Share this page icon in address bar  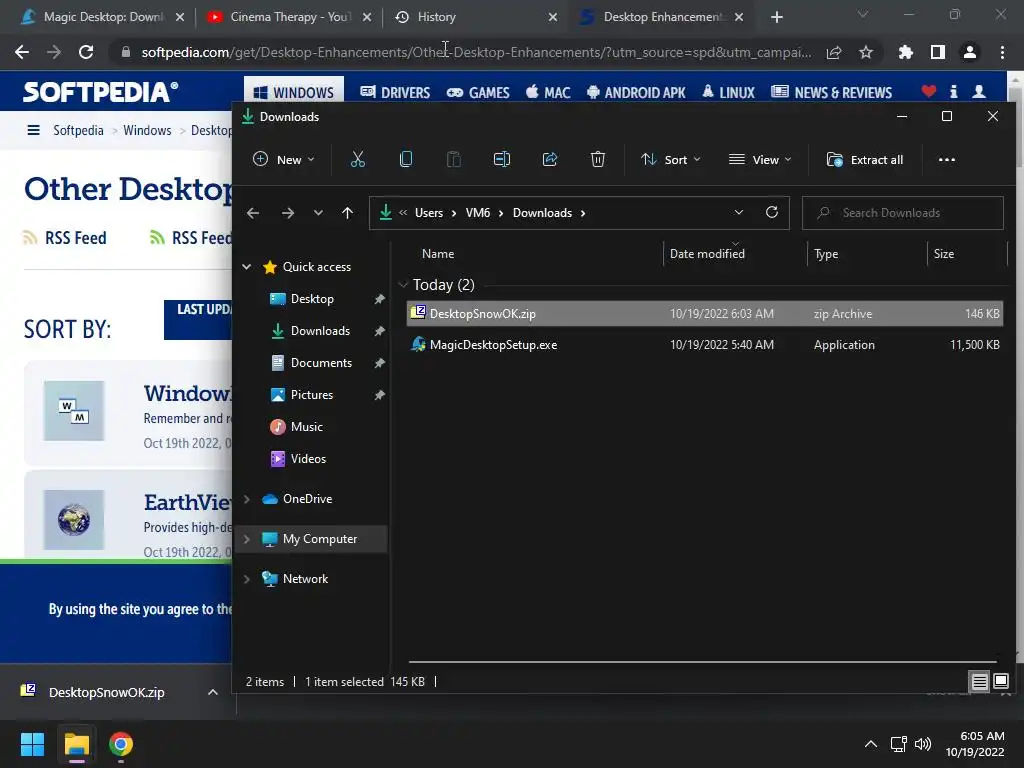pos(834,52)
